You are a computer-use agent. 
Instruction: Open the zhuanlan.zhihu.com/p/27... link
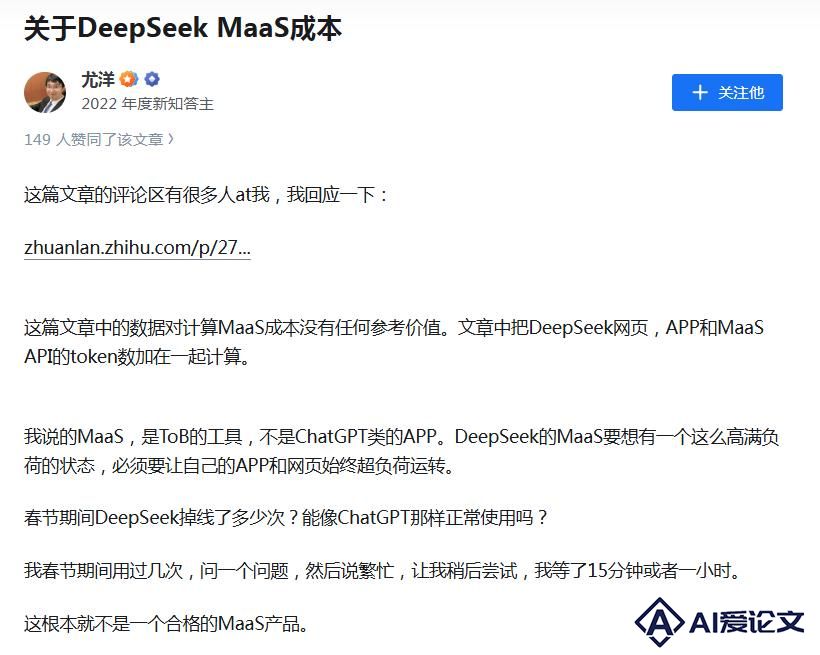137,247
